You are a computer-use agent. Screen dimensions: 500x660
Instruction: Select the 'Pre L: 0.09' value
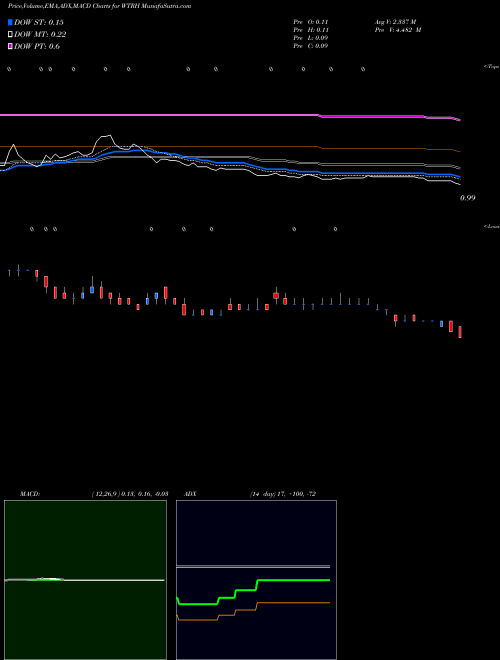point(311,38)
